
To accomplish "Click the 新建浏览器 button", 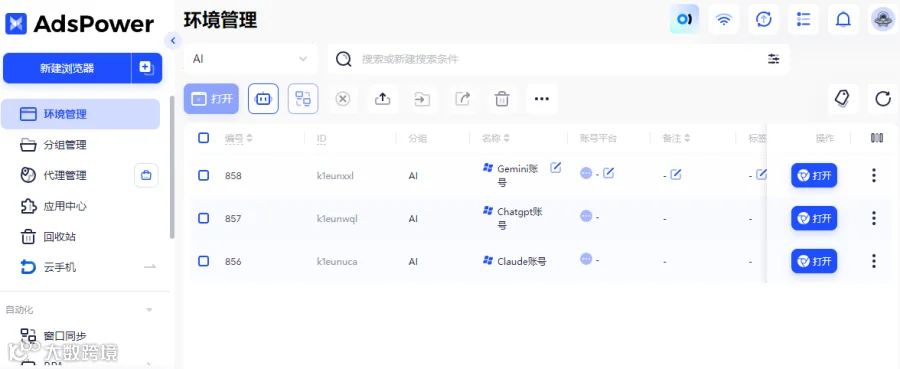I will (67, 68).
